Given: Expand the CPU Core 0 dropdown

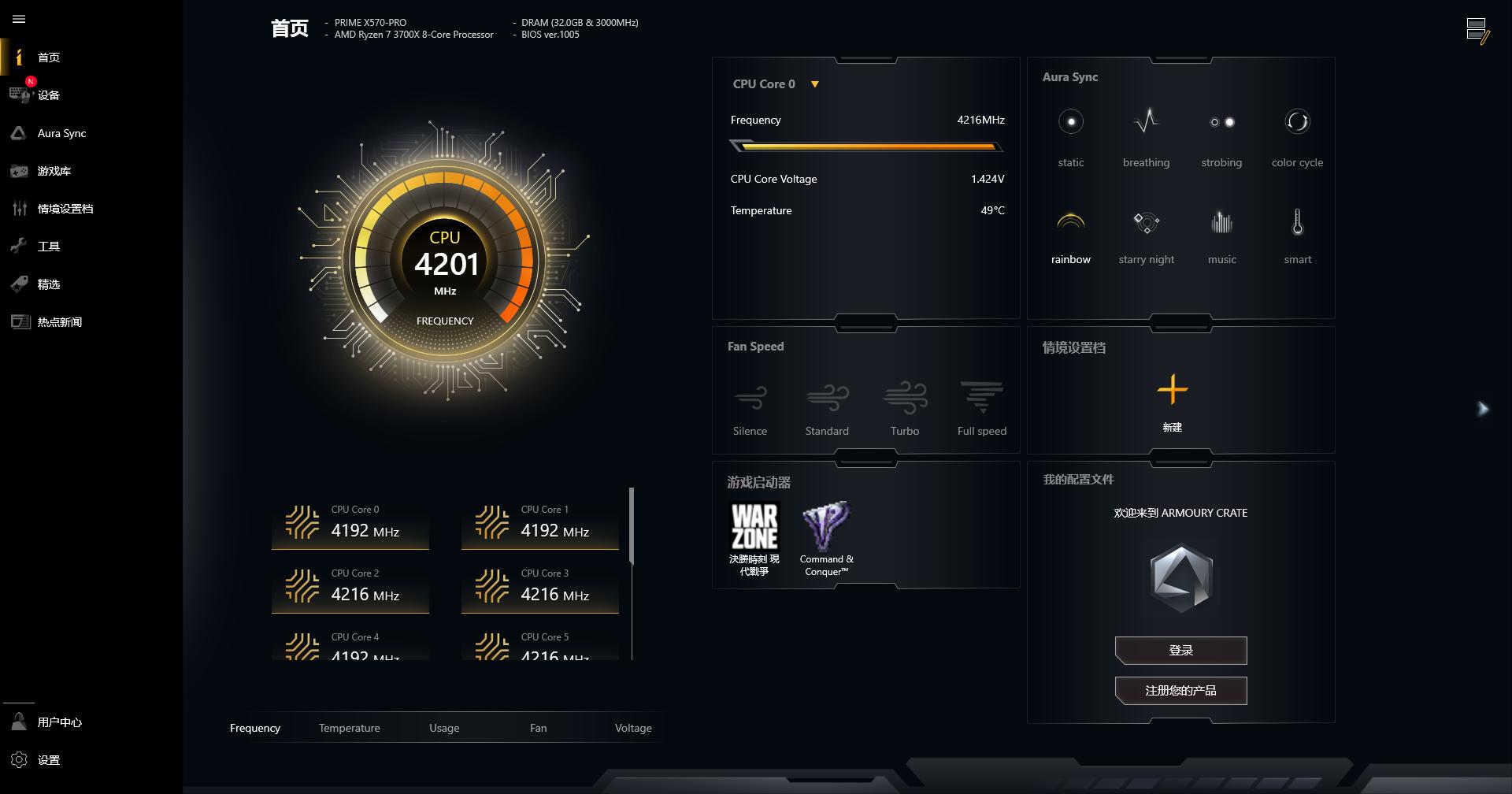Looking at the screenshot, I should pyautogui.click(x=815, y=84).
